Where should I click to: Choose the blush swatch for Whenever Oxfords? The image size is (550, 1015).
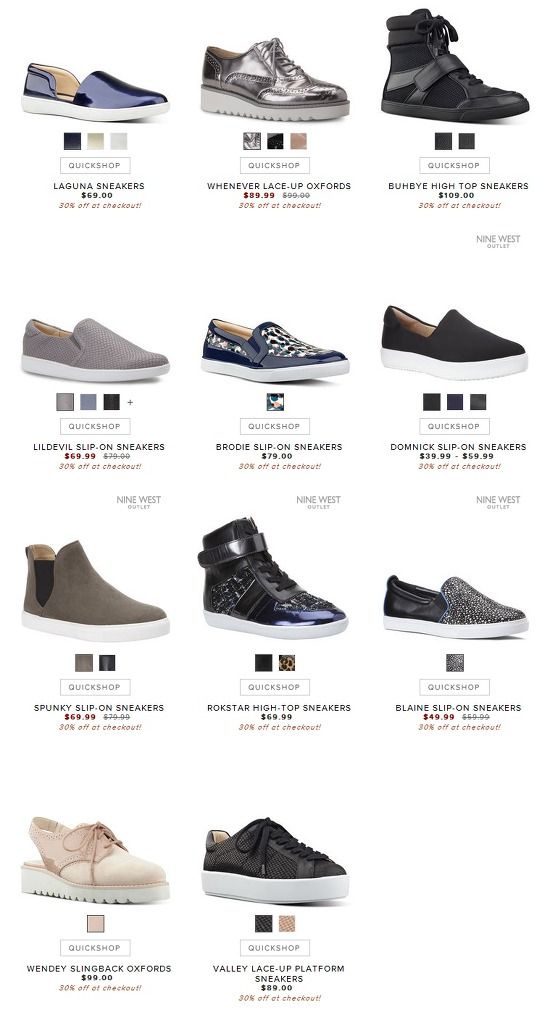(x=298, y=141)
